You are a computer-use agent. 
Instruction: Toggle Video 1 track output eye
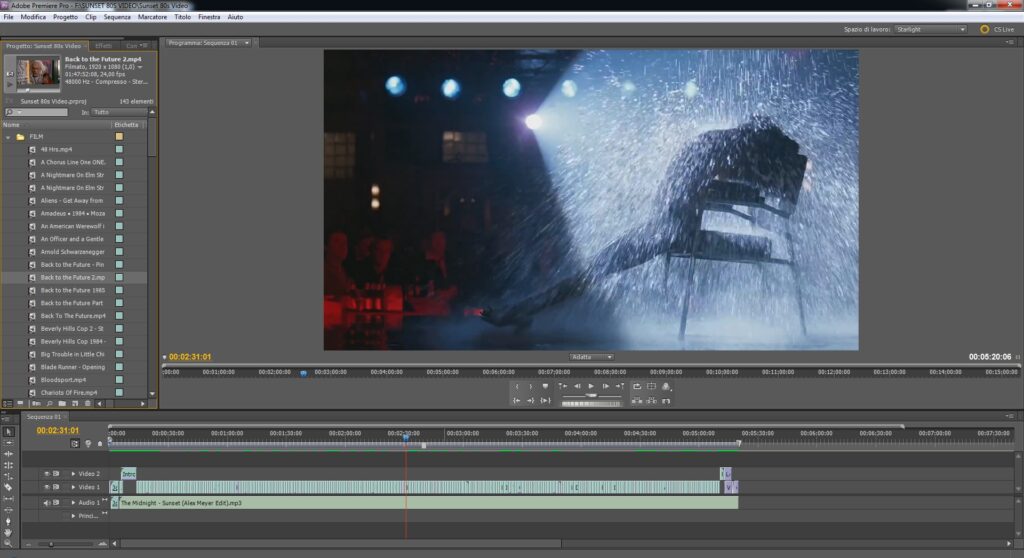46,487
